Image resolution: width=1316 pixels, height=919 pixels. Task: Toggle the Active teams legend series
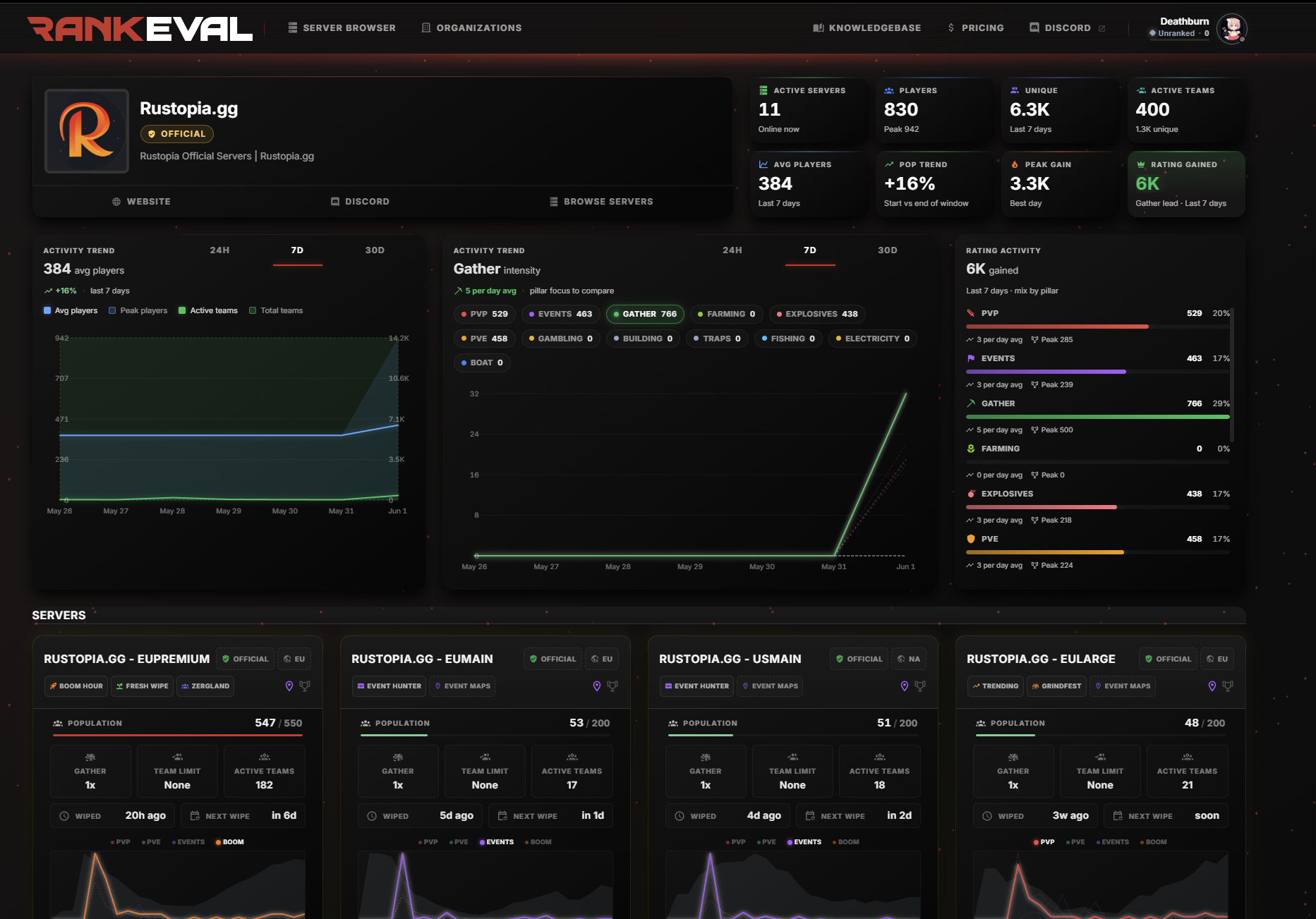[x=208, y=310]
